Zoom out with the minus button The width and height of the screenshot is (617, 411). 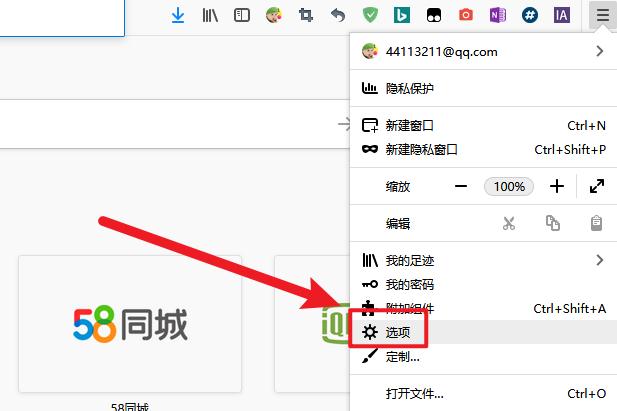pyautogui.click(x=461, y=186)
